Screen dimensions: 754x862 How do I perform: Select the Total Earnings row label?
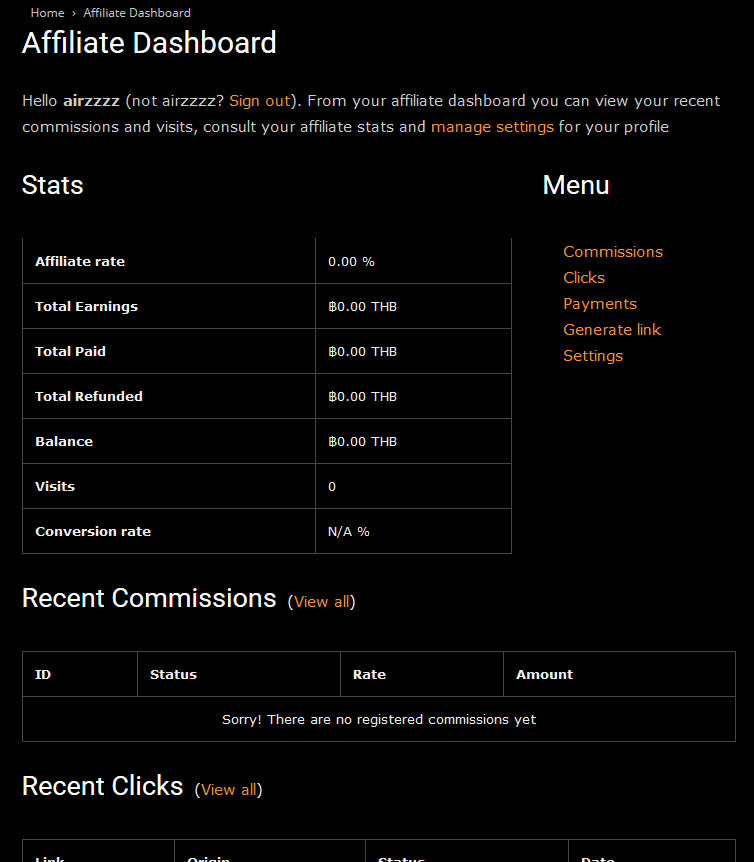pyautogui.click(x=86, y=307)
